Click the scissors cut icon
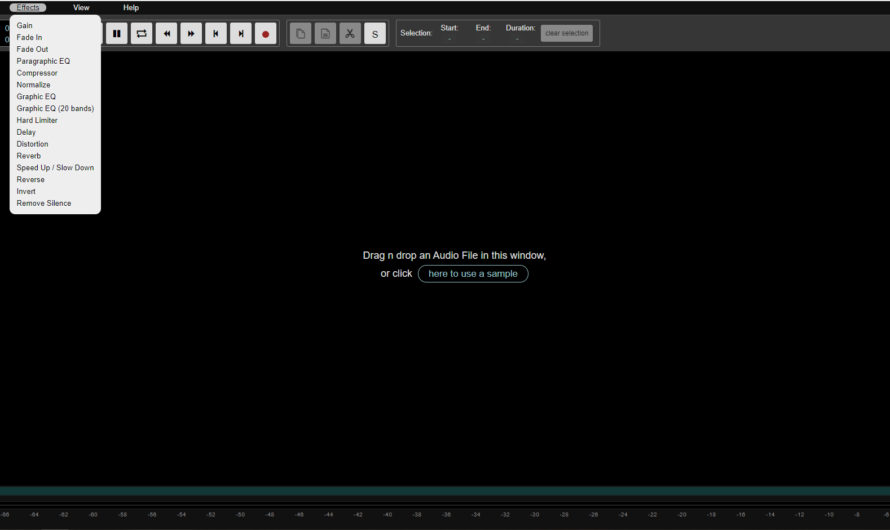The image size is (890, 530). click(350, 34)
